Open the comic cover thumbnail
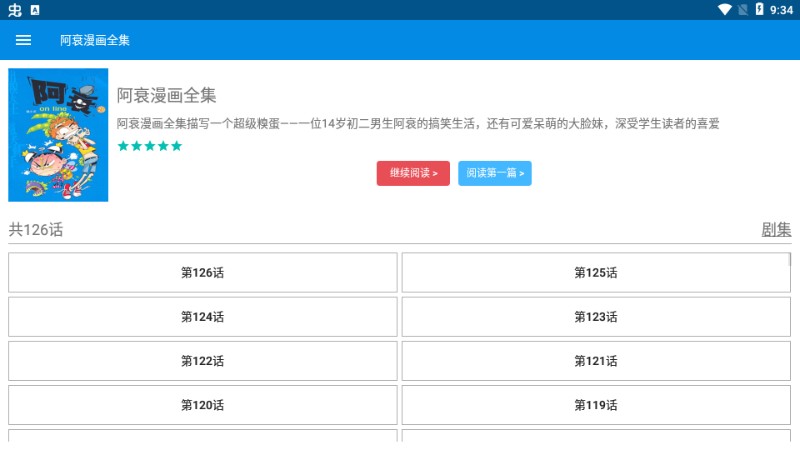Image resolution: width=800 pixels, height=450 pixels. click(x=58, y=135)
